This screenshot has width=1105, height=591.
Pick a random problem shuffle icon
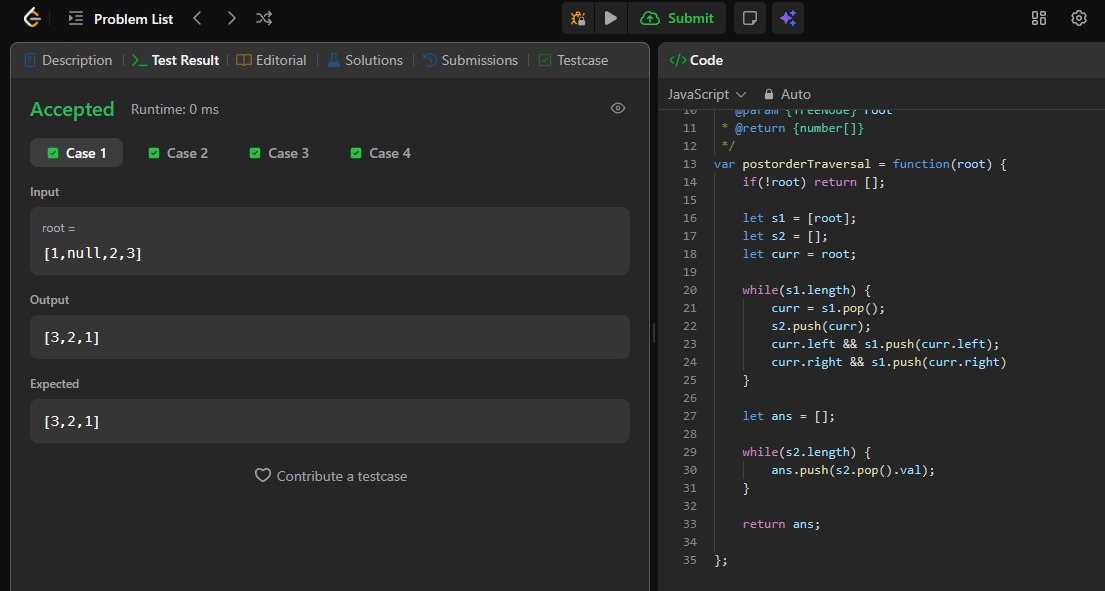point(264,18)
